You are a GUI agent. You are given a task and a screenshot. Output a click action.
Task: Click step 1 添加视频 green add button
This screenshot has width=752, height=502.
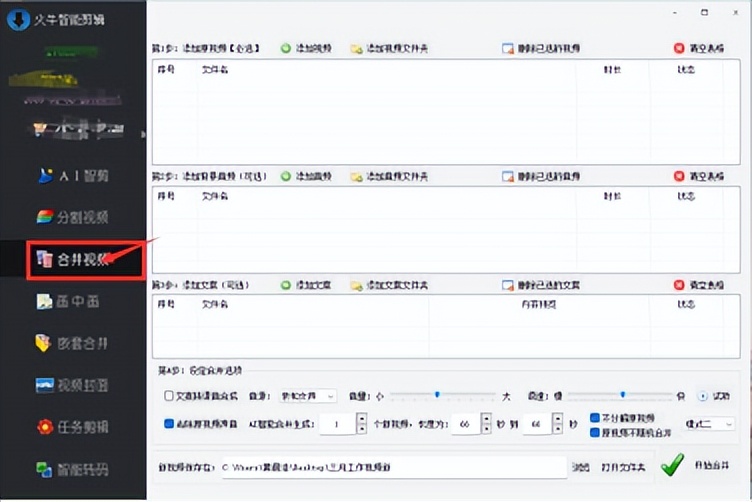click(x=306, y=48)
